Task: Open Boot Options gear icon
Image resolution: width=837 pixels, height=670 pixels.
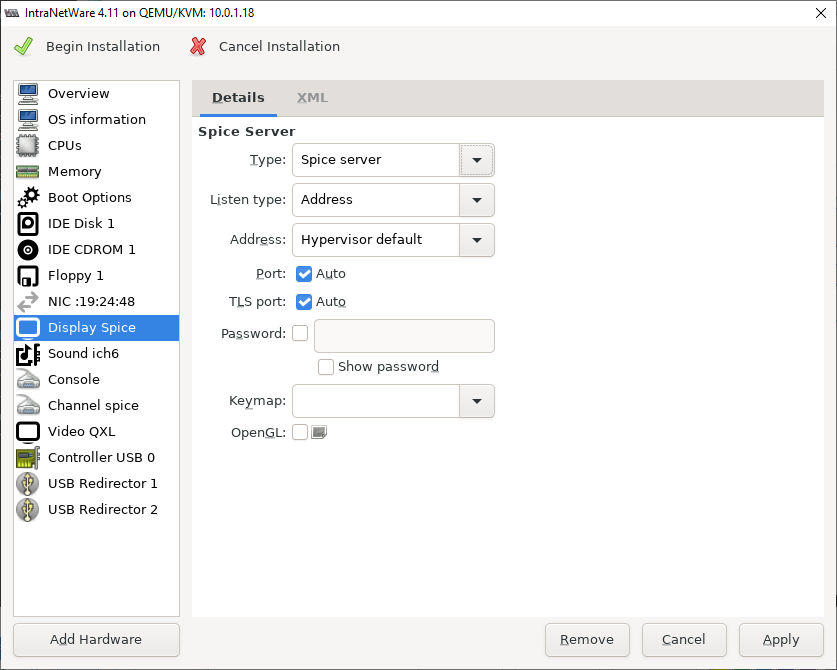Action: 28,197
